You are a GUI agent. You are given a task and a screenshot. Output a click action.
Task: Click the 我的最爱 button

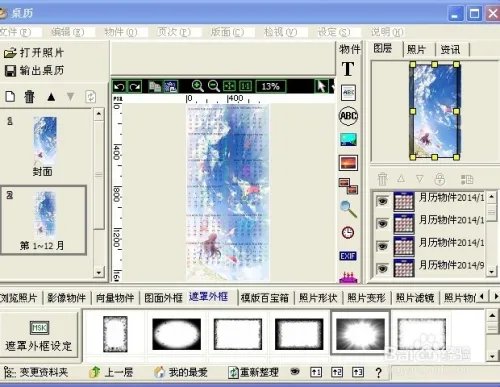(181, 372)
